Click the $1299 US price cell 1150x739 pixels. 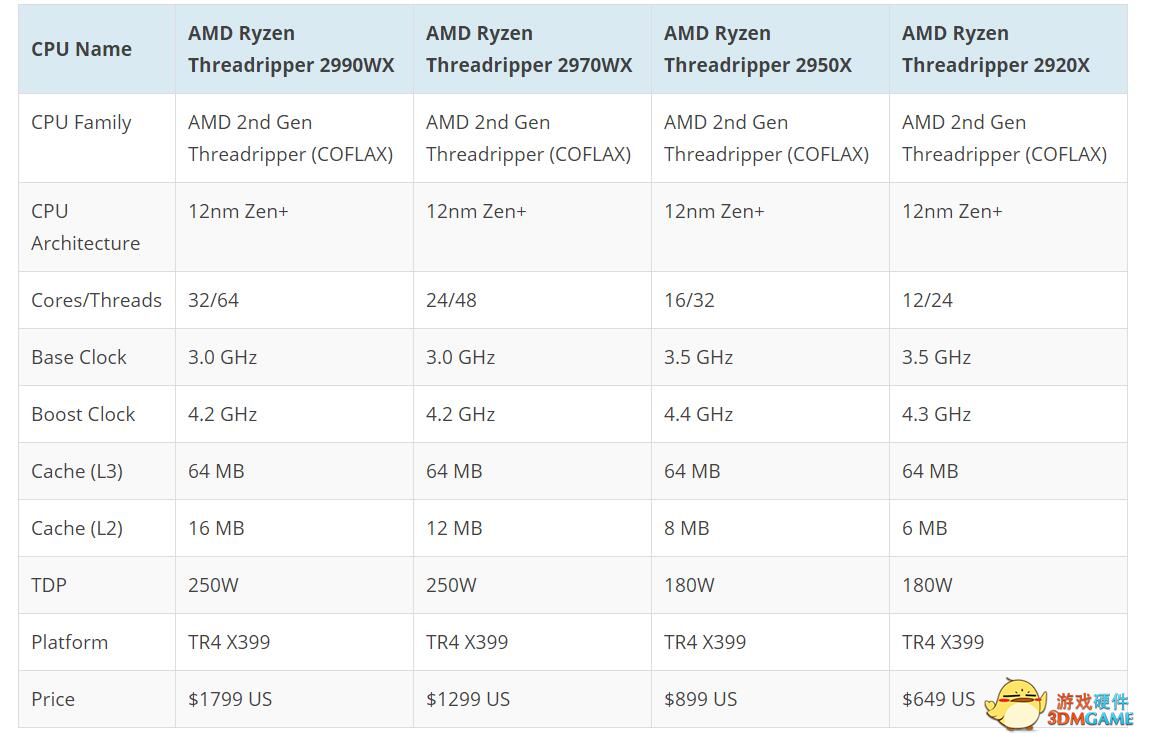[468, 699]
